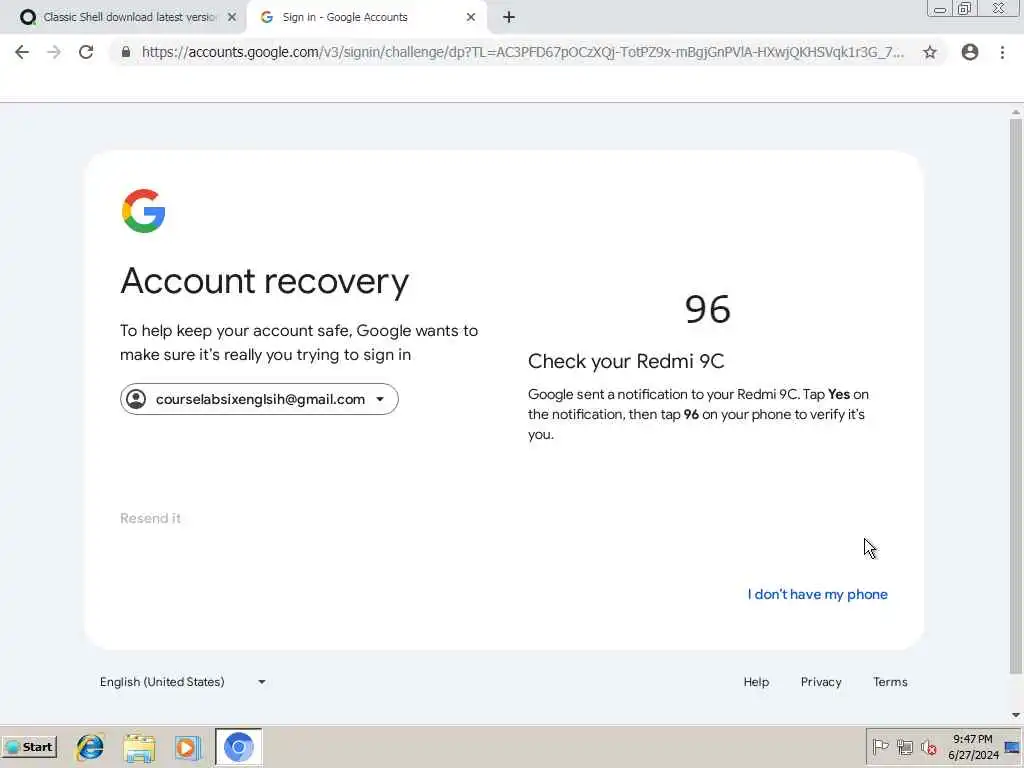The width and height of the screenshot is (1024, 768).
Task: Go back using browser back arrow
Action: 22,52
